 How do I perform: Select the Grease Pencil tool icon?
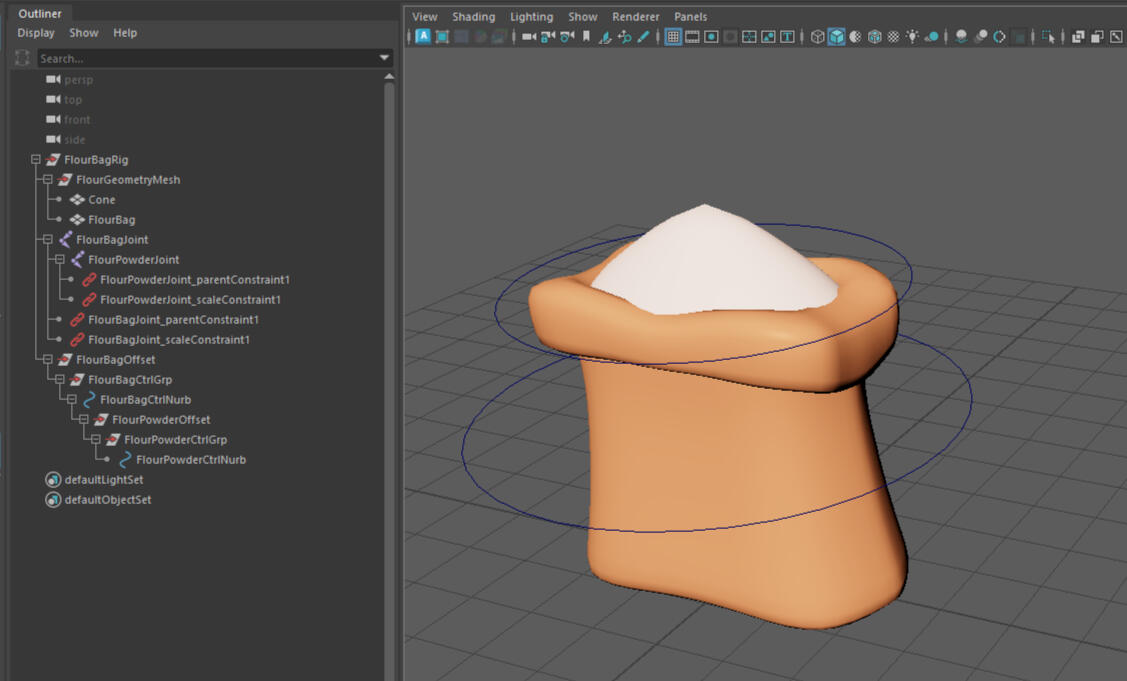(643, 37)
